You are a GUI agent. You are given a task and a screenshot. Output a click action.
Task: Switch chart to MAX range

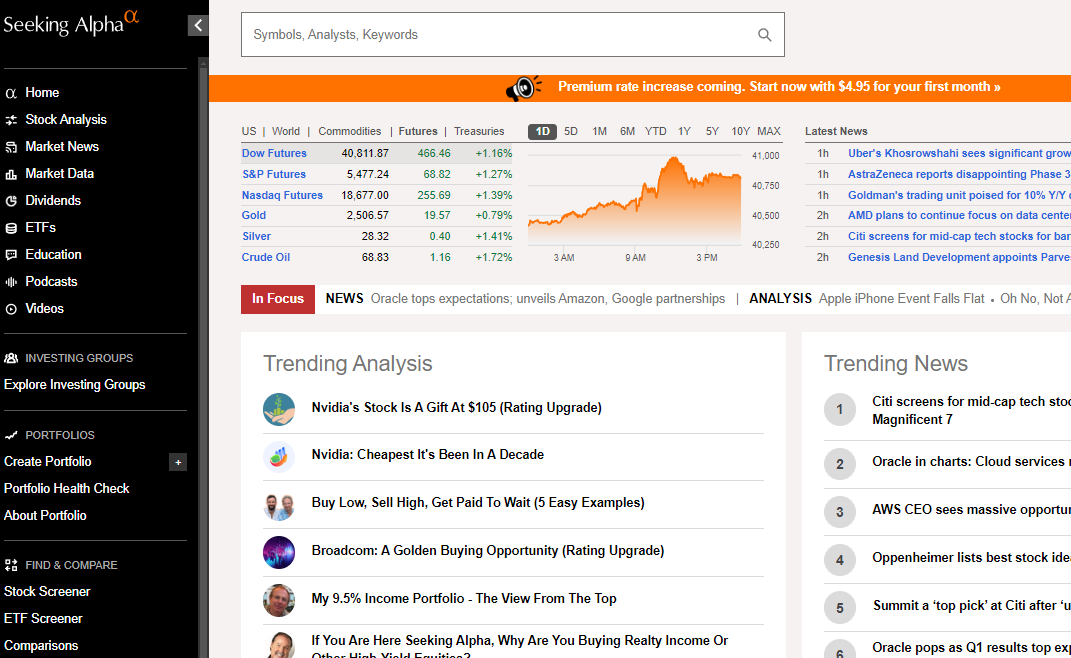tap(769, 131)
